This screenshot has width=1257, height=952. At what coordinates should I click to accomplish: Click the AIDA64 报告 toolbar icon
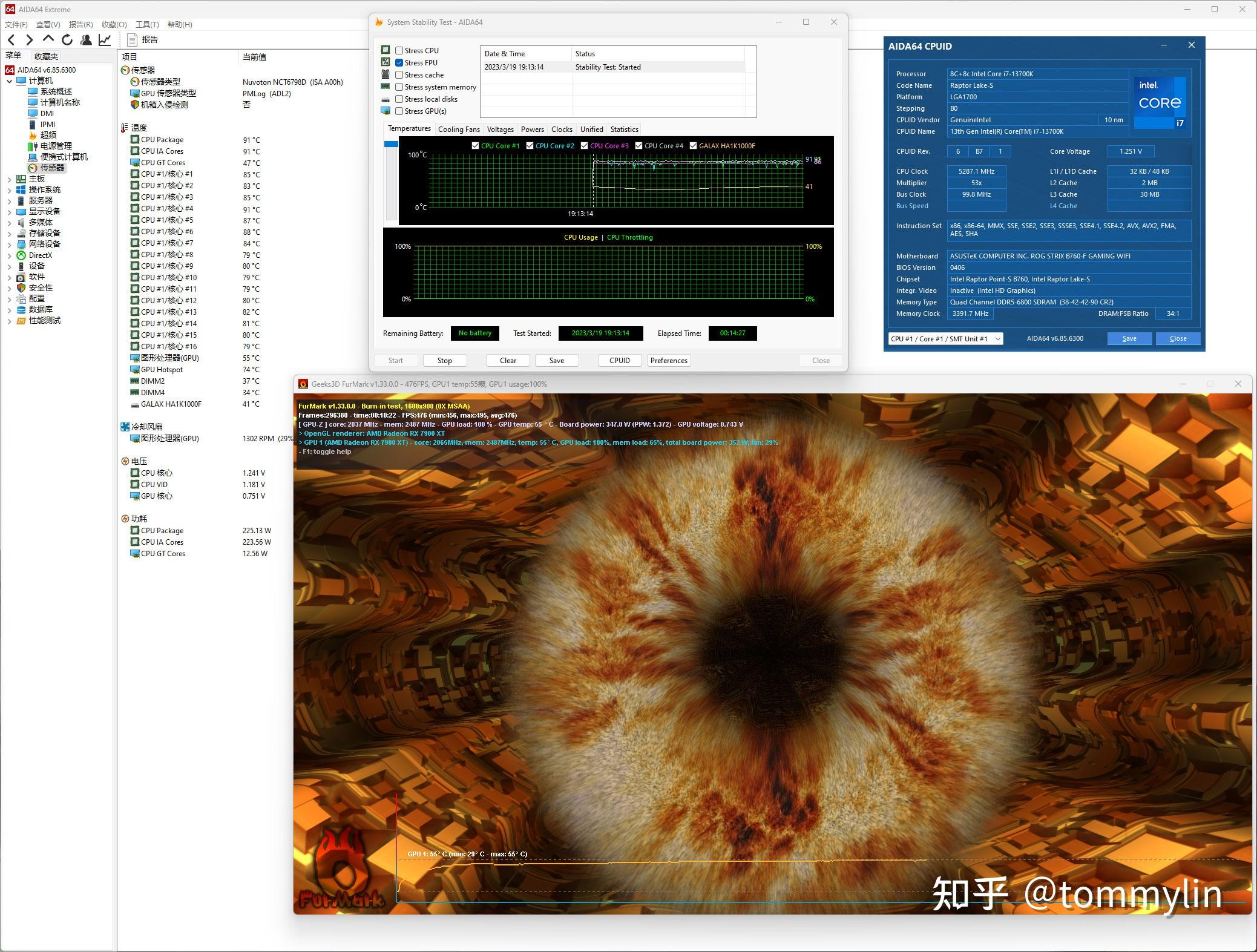click(130, 40)
